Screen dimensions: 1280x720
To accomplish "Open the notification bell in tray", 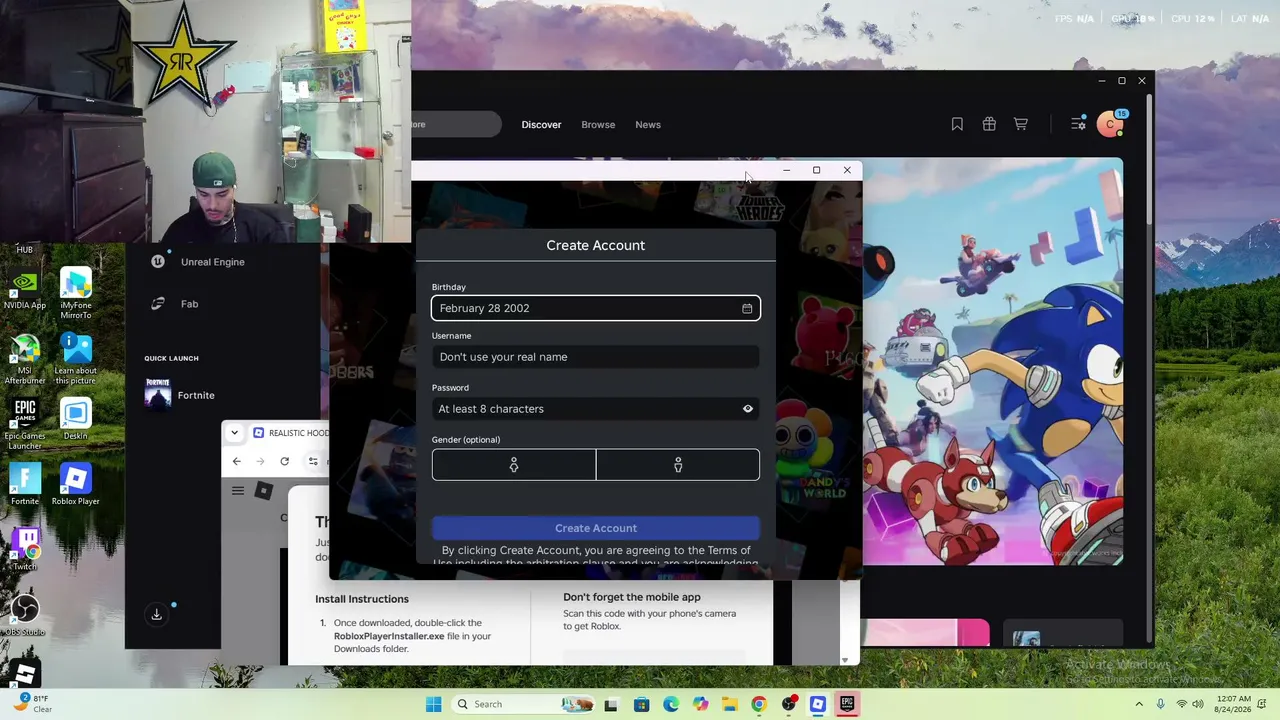I will pos(1264,704).
